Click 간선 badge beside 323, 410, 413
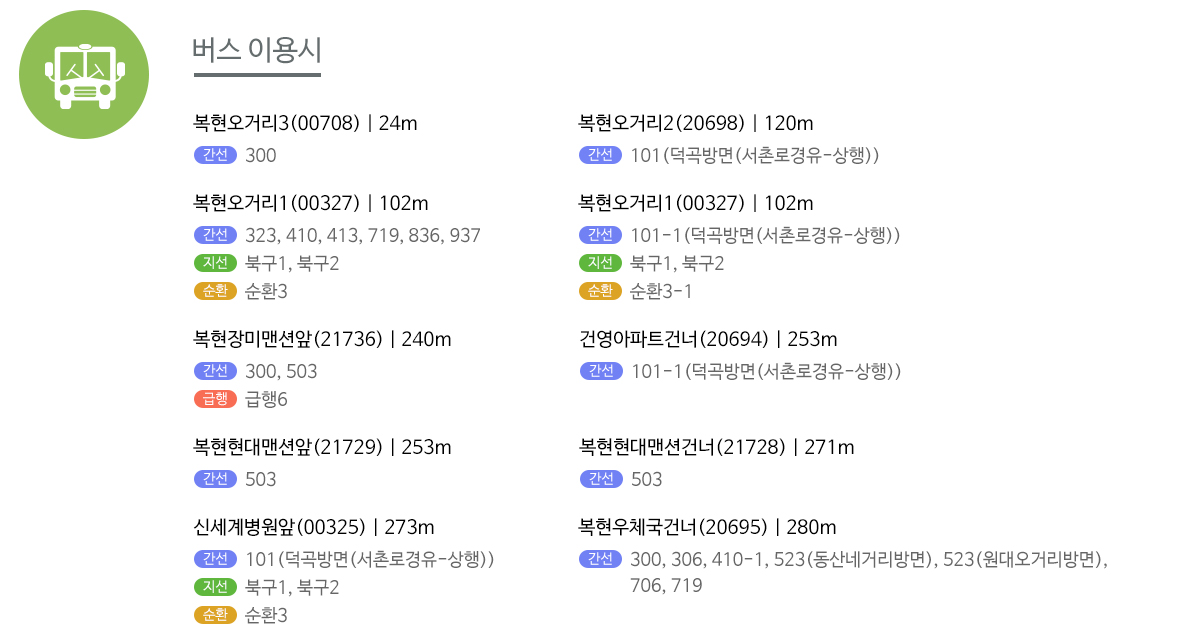 [x=215, y=235]
